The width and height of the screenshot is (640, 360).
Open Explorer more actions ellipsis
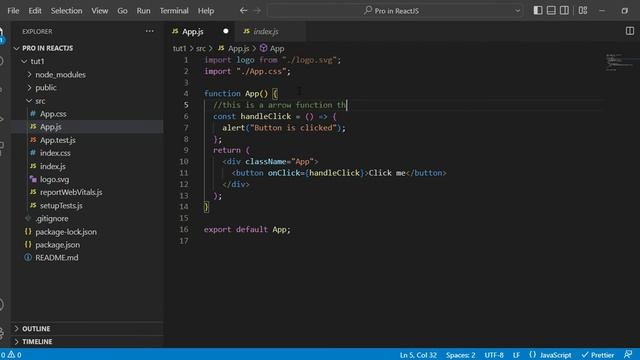click(x=150, y=31)
